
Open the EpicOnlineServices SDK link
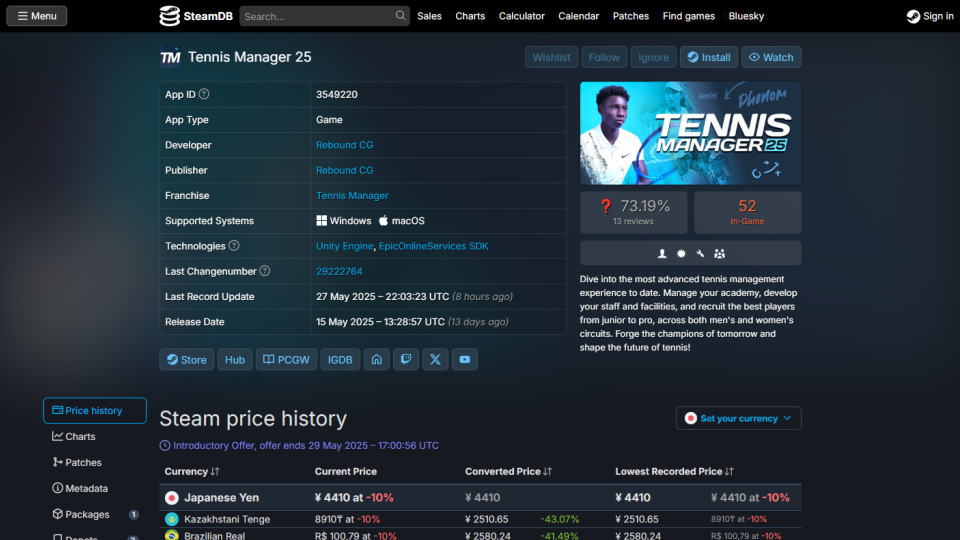(x=433, y=246)
